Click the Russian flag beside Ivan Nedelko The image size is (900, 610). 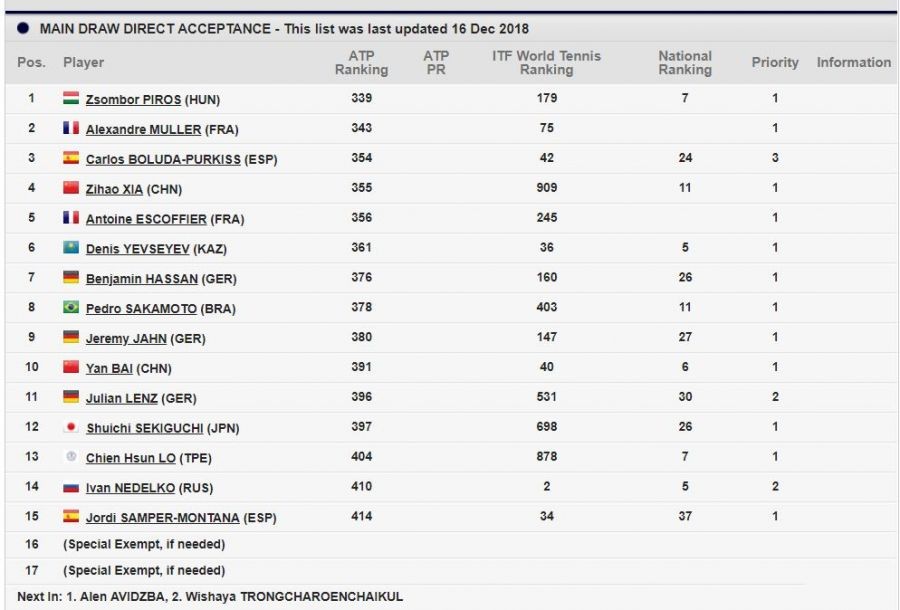click(71, 487)
